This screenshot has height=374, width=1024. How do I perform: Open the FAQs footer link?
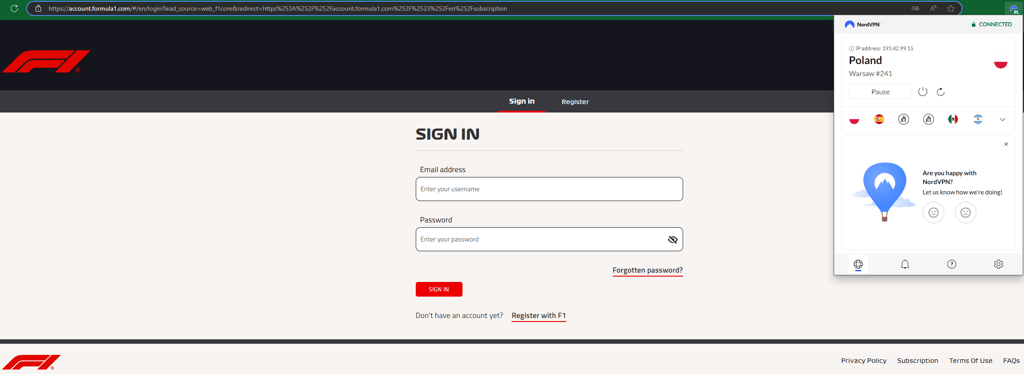[x=1012, y=360]
